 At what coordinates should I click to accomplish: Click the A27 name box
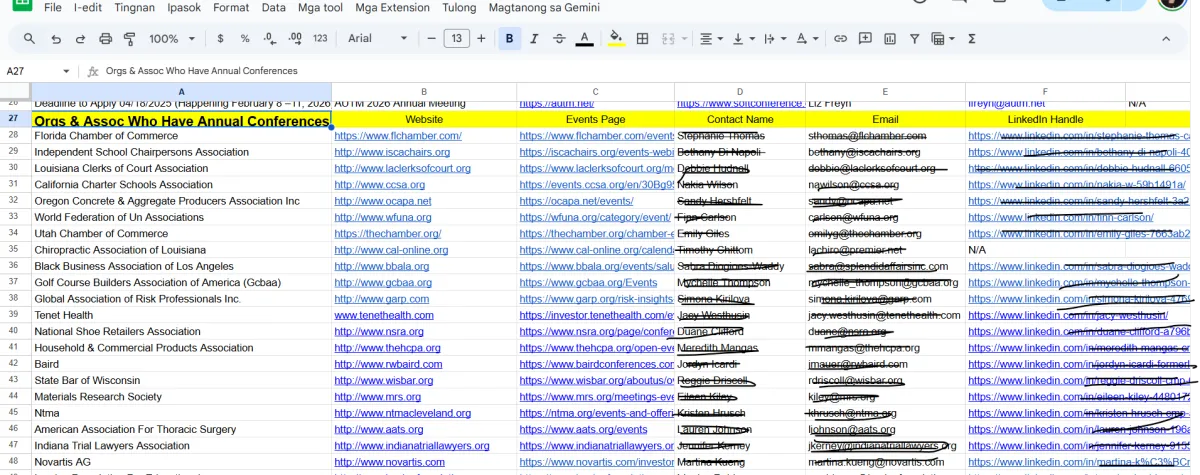pos(30,72)
